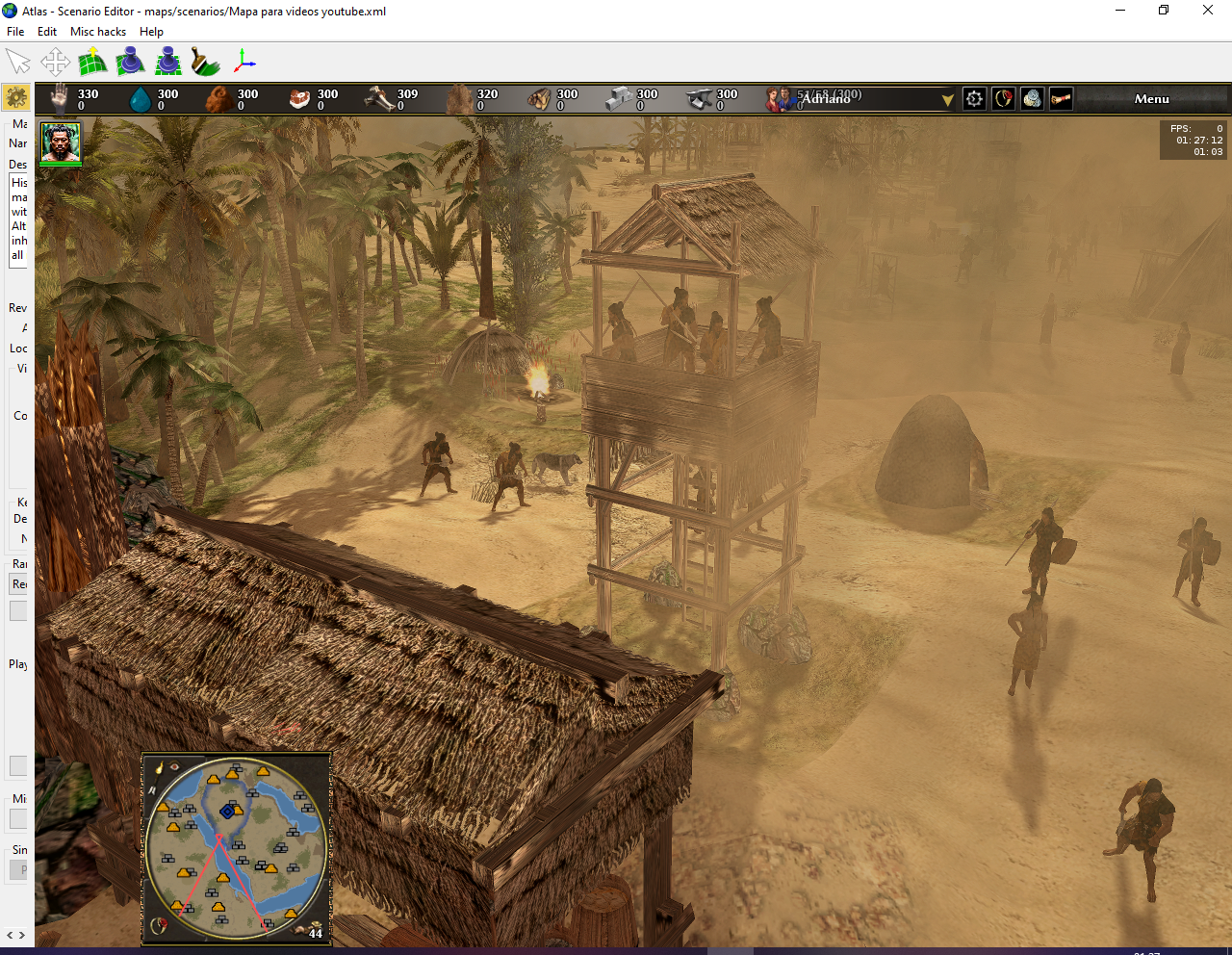This screenshot has height=955, width=1232.
Task: Select the hero portrait thumbnail
Action: point(60,144)
